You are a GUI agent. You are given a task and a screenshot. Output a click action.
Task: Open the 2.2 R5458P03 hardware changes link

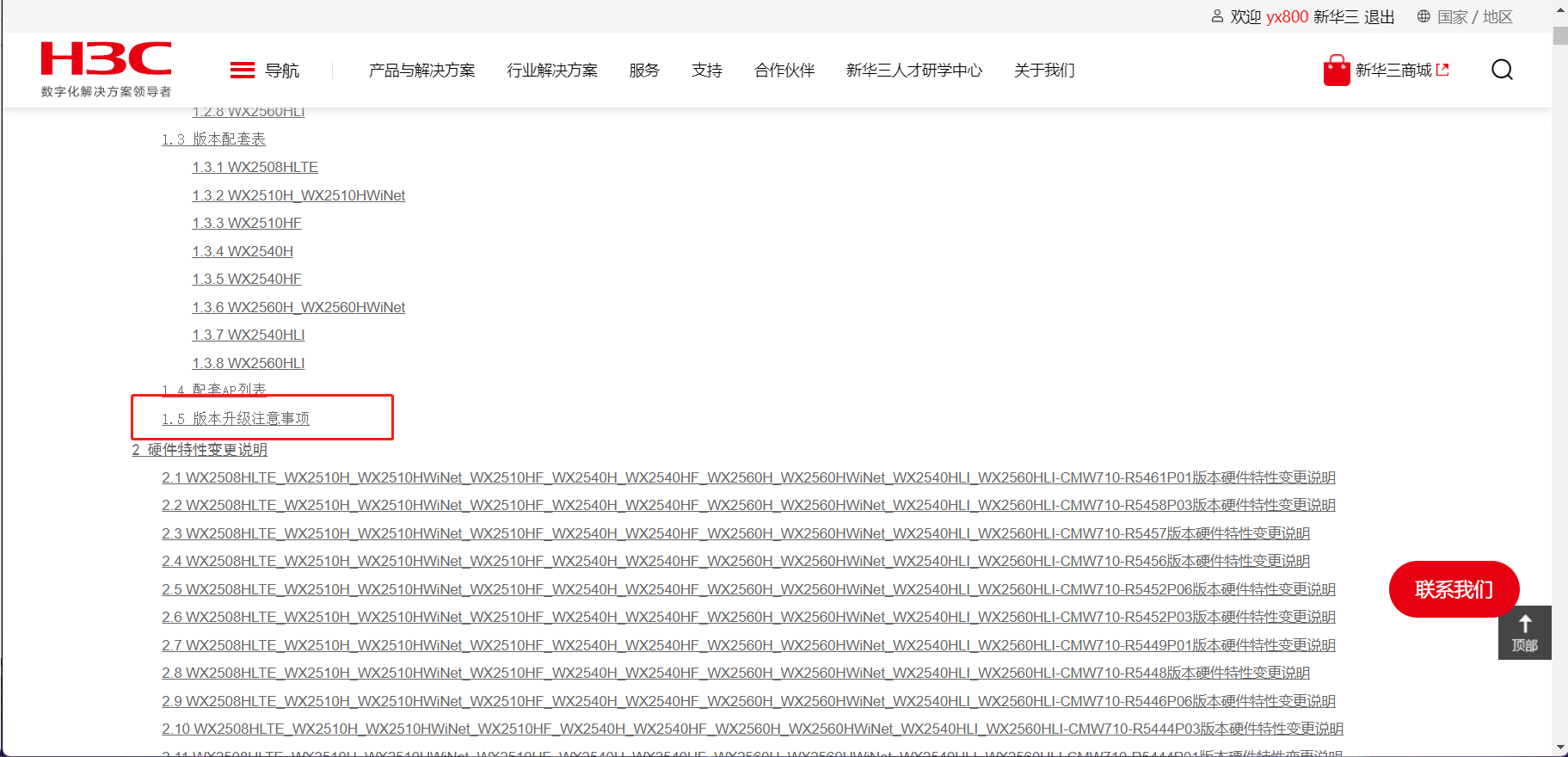(x=748, y=505)
